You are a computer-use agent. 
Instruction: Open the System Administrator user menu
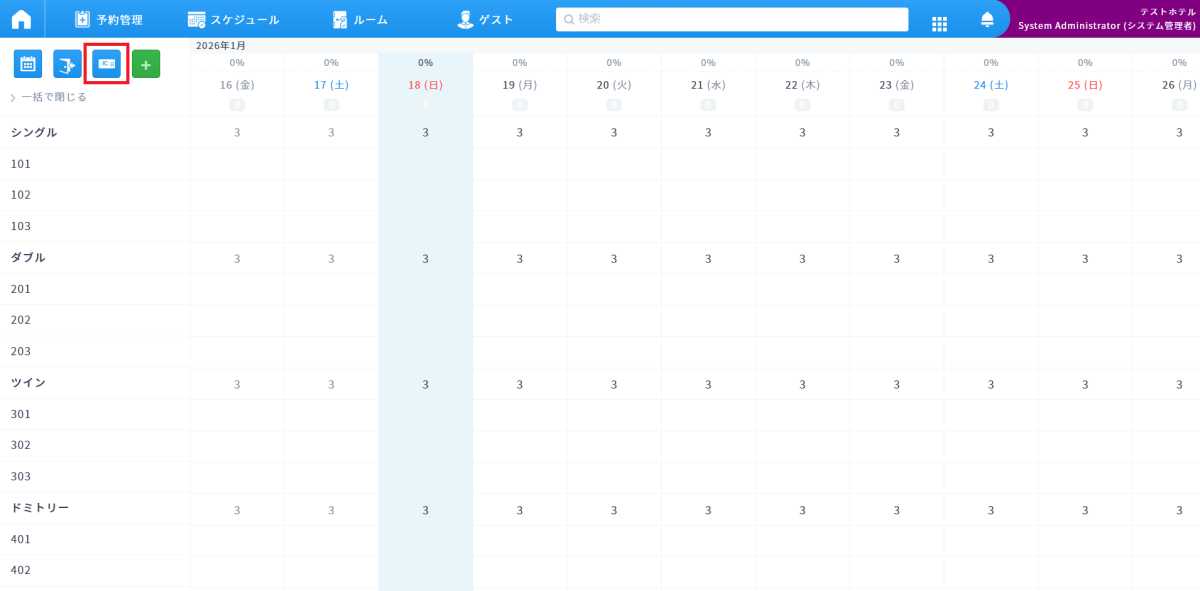tap(1105, 19)
